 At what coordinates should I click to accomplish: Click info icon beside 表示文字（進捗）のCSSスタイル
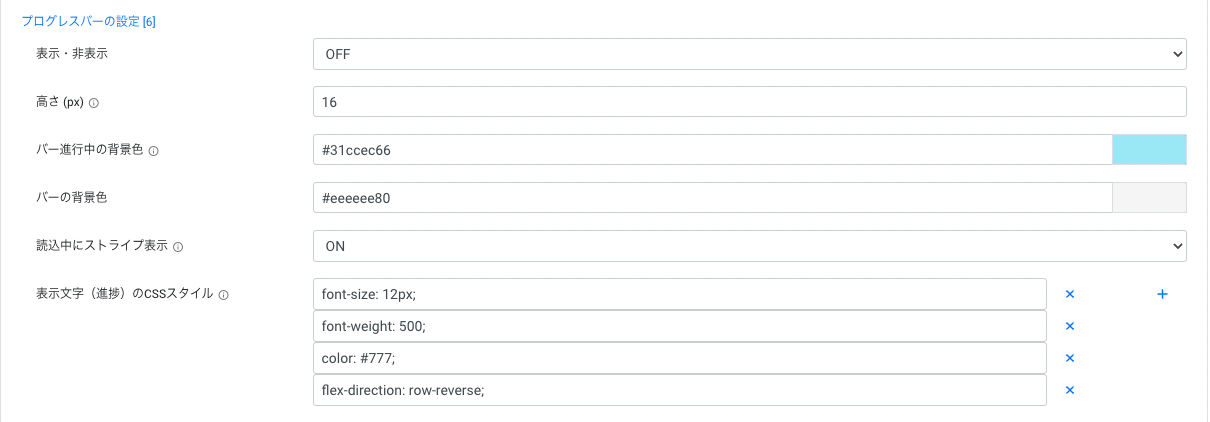pyautogui.click(x=223, y=295)
